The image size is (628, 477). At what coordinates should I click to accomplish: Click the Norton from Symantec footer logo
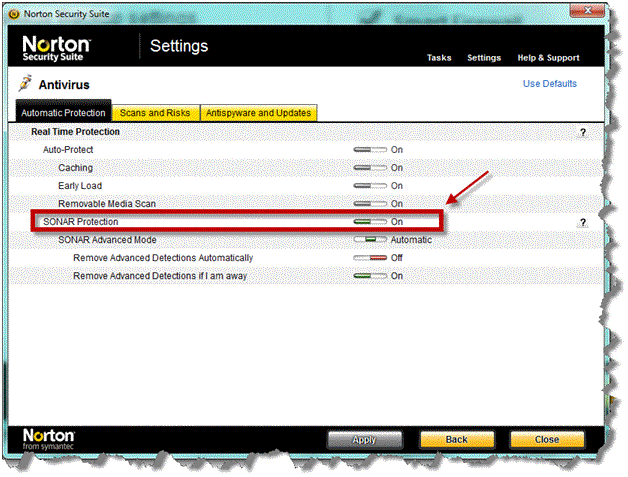(x=48, y=439)
